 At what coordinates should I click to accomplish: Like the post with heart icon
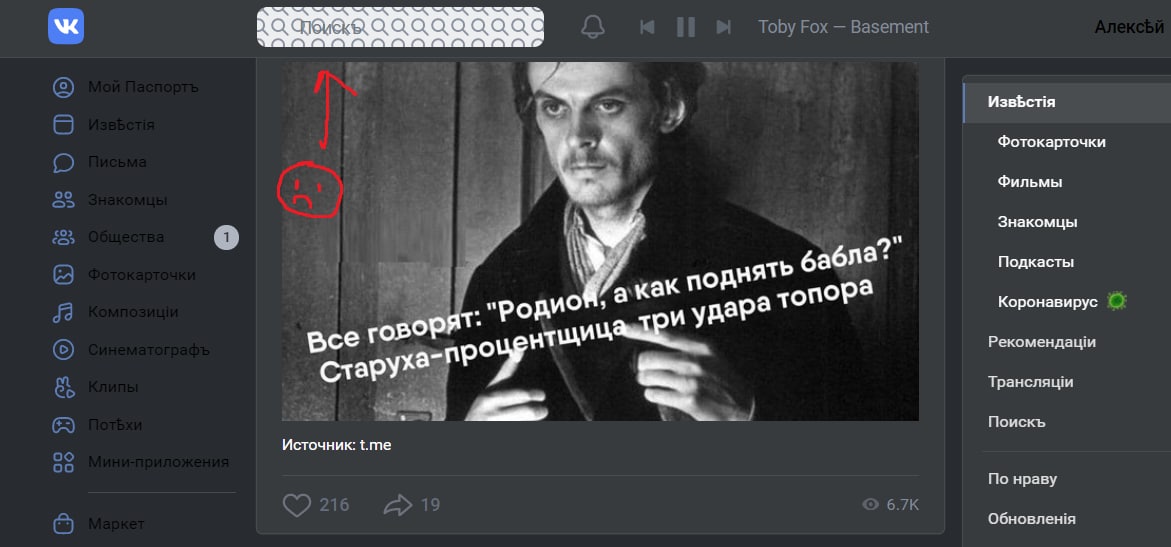click(x=296, y=505)
